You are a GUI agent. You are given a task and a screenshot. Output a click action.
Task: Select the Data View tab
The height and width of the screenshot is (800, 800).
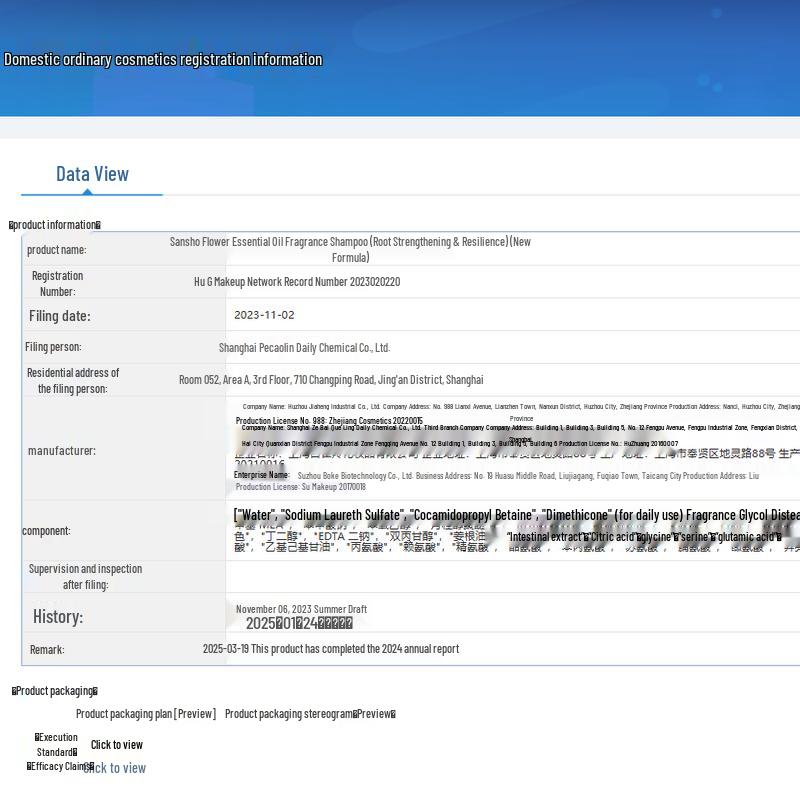[92, 174]
